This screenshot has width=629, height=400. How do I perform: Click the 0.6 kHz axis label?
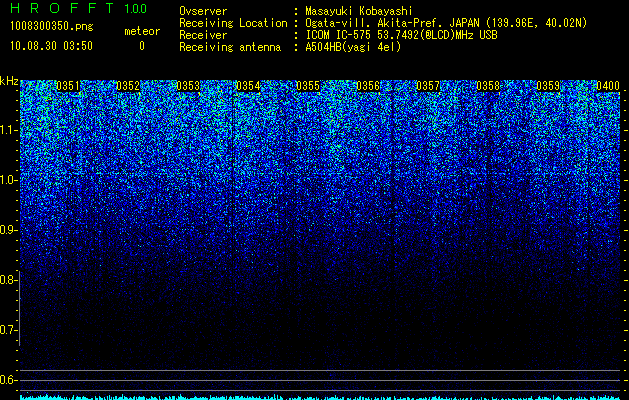tap(7, 380)
